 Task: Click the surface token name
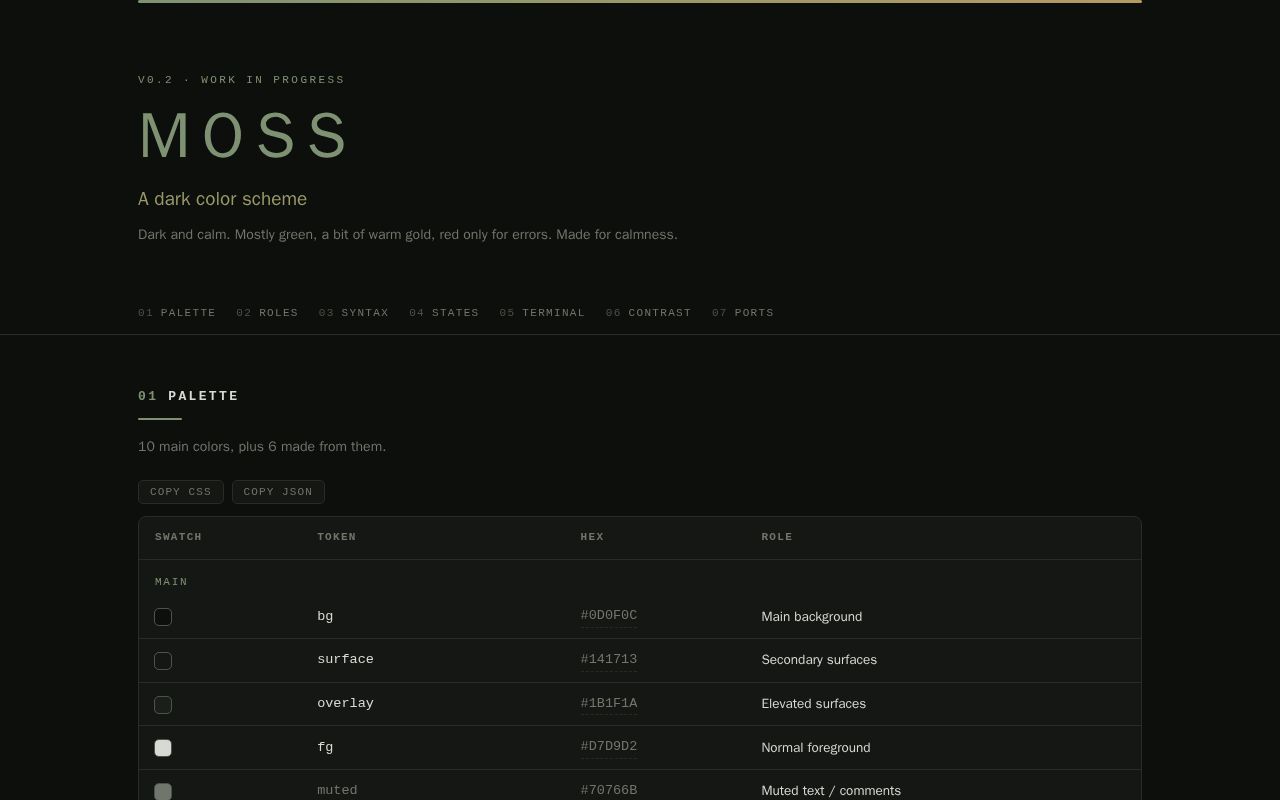[345, 660]
